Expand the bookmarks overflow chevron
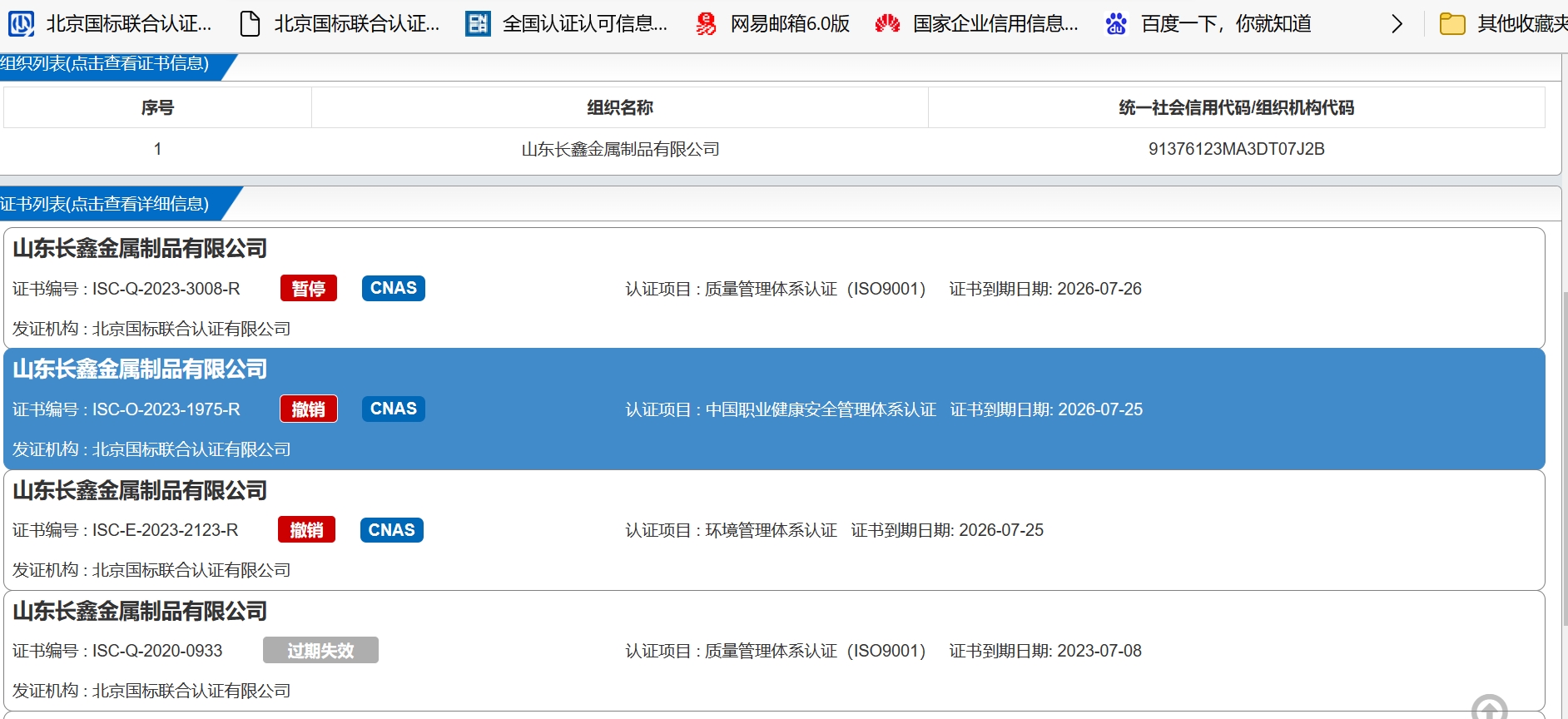Image resolution: width=1568 pixels, height=719 pixels. coord(1397,24)
